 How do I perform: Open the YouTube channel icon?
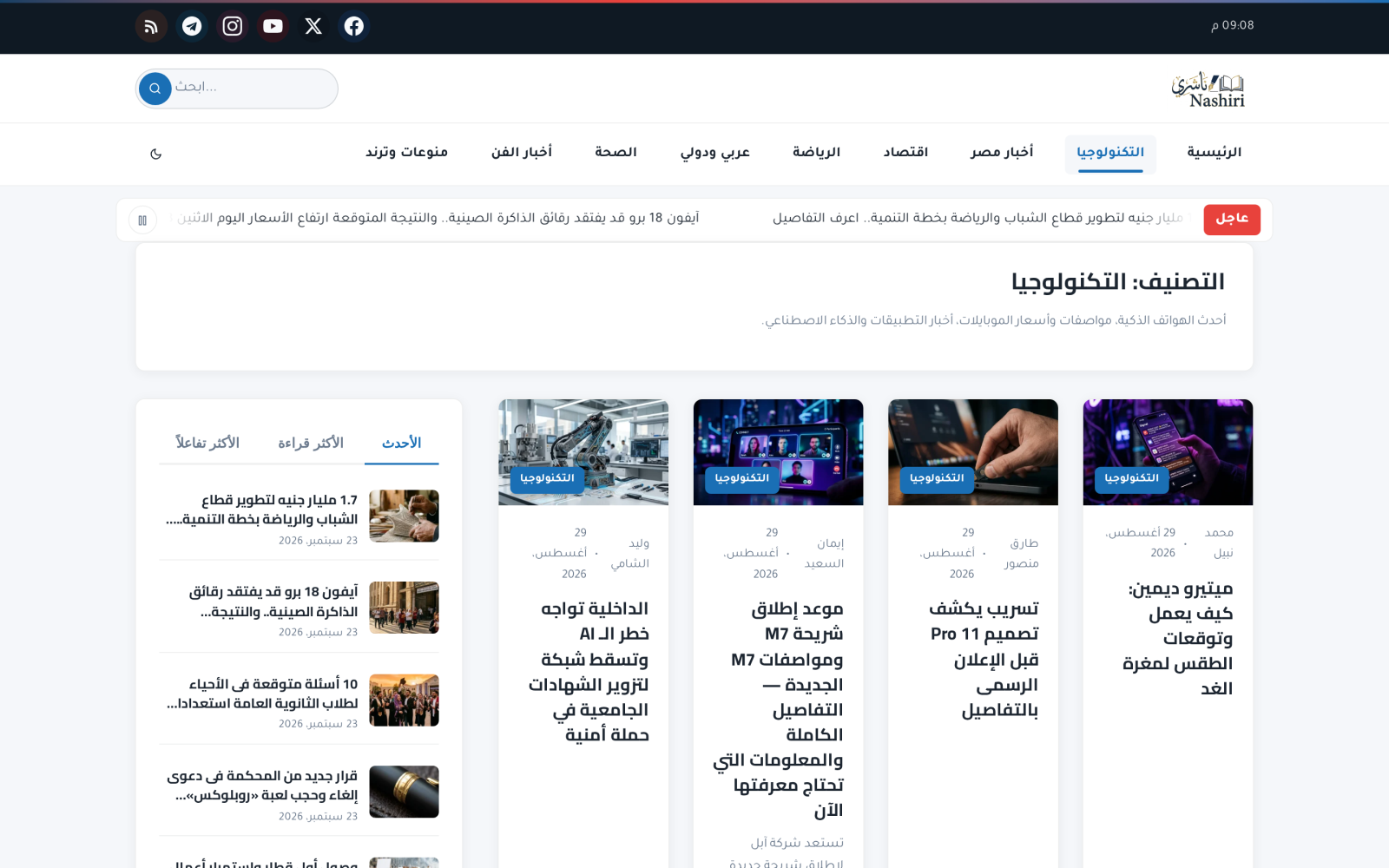273,26
